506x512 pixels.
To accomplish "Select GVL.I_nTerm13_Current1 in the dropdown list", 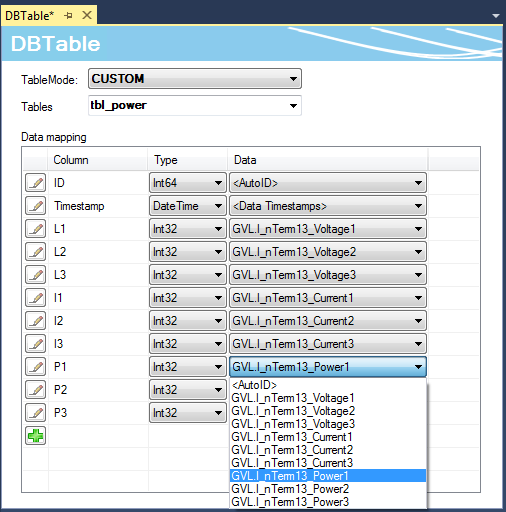I will click(x=328, y=437).
